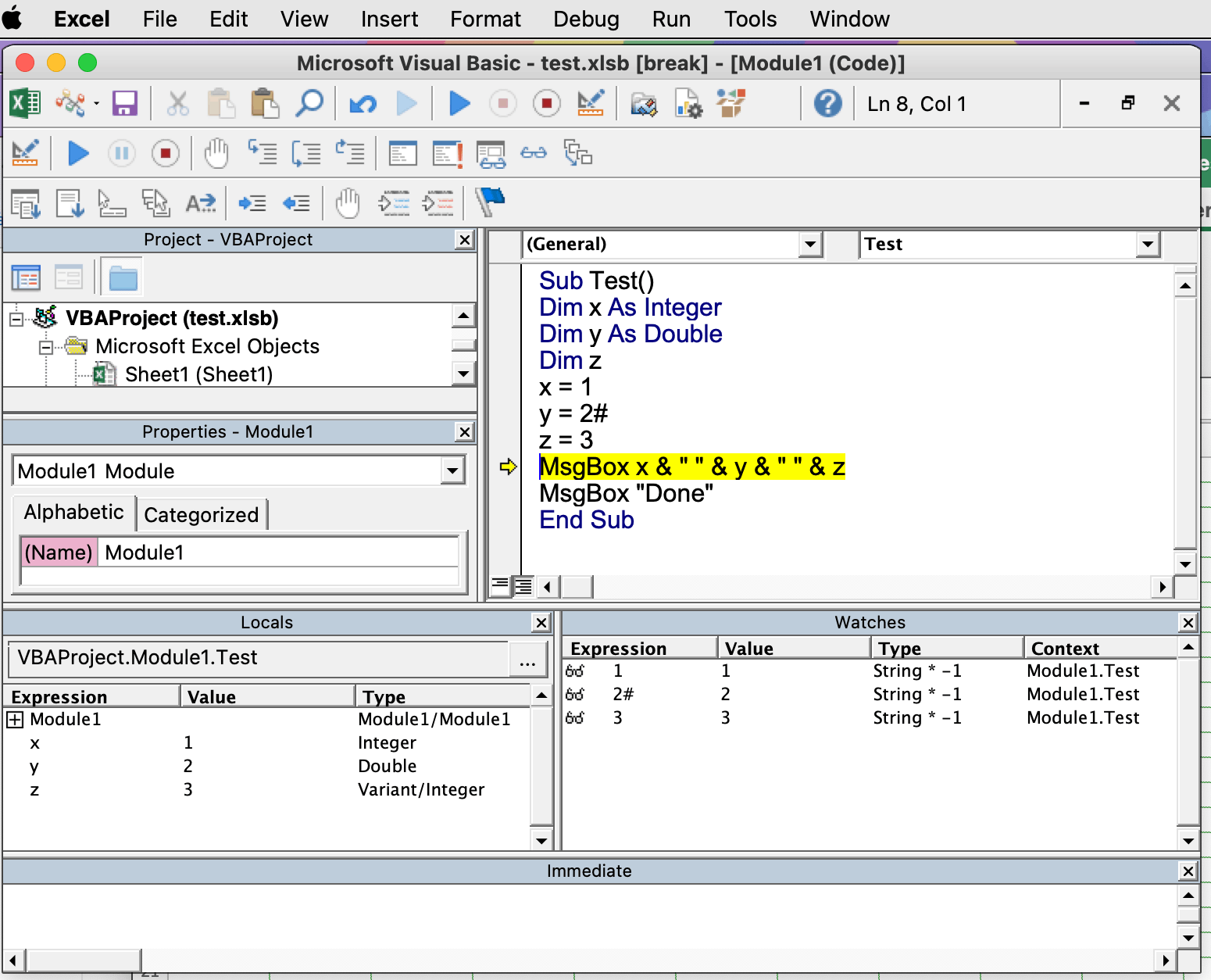Image resolution: width=1211 pixels, height=980 pixels.
Task: Open the (General) object dropdown
Action: pos(810,245)
